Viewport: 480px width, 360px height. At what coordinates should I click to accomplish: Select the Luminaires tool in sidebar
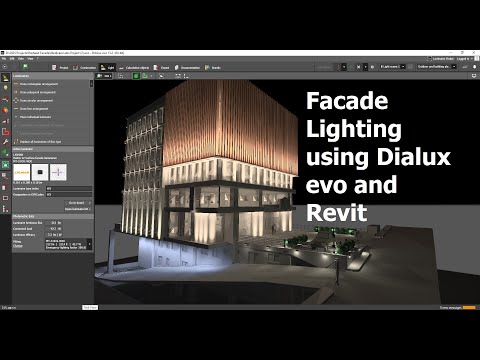(5, 78)
